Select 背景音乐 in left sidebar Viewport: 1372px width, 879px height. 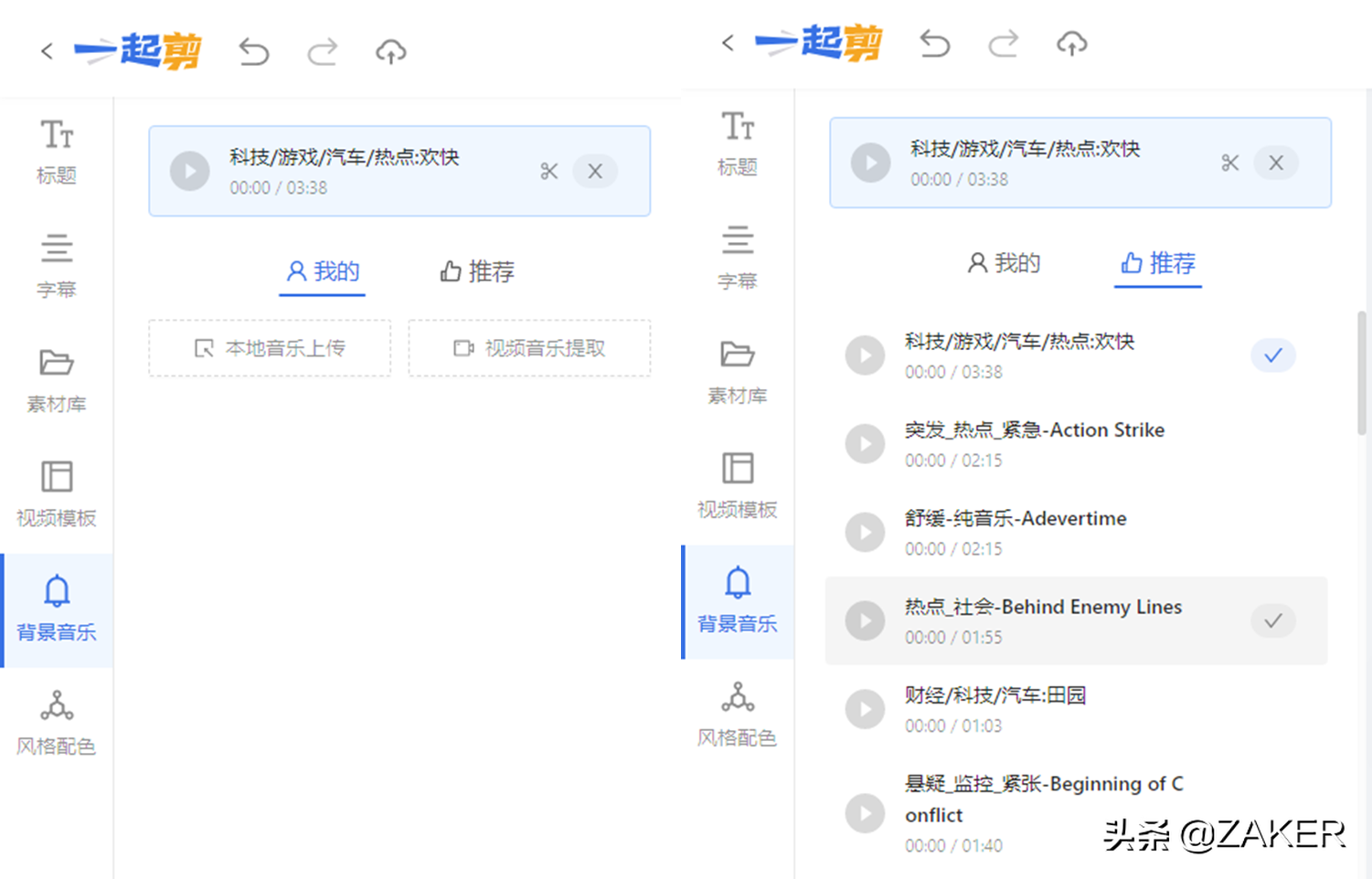pos(57,609)
